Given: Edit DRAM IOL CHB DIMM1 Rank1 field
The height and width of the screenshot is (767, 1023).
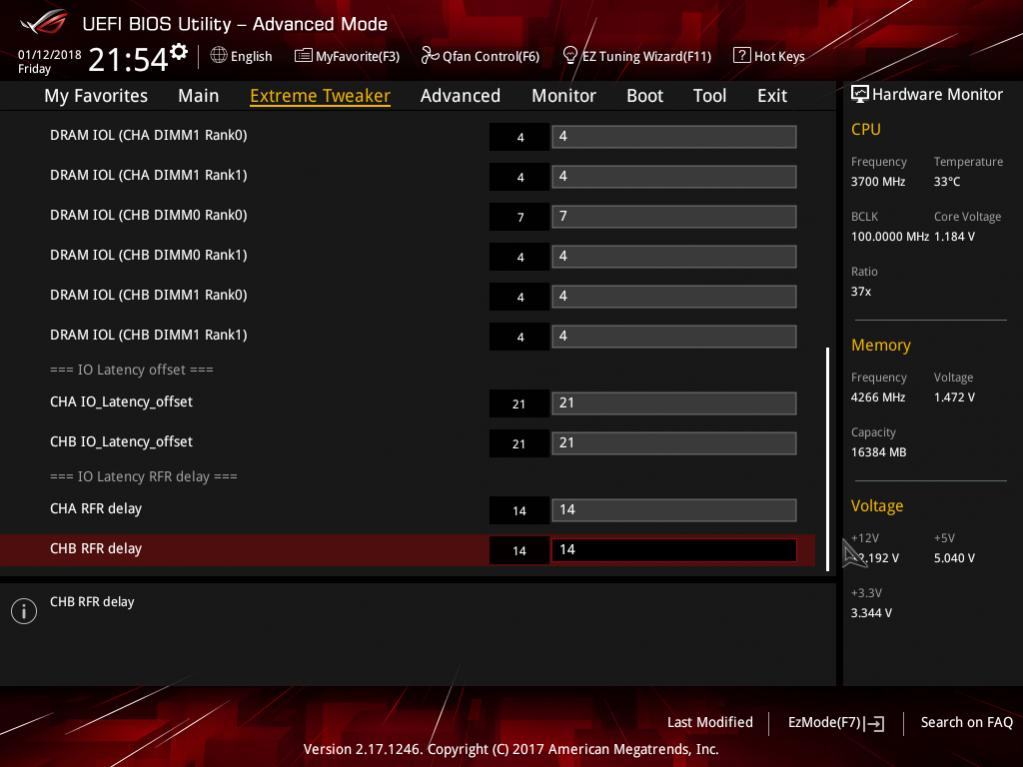Looking at the screenshot, I should tap(674, 337).
